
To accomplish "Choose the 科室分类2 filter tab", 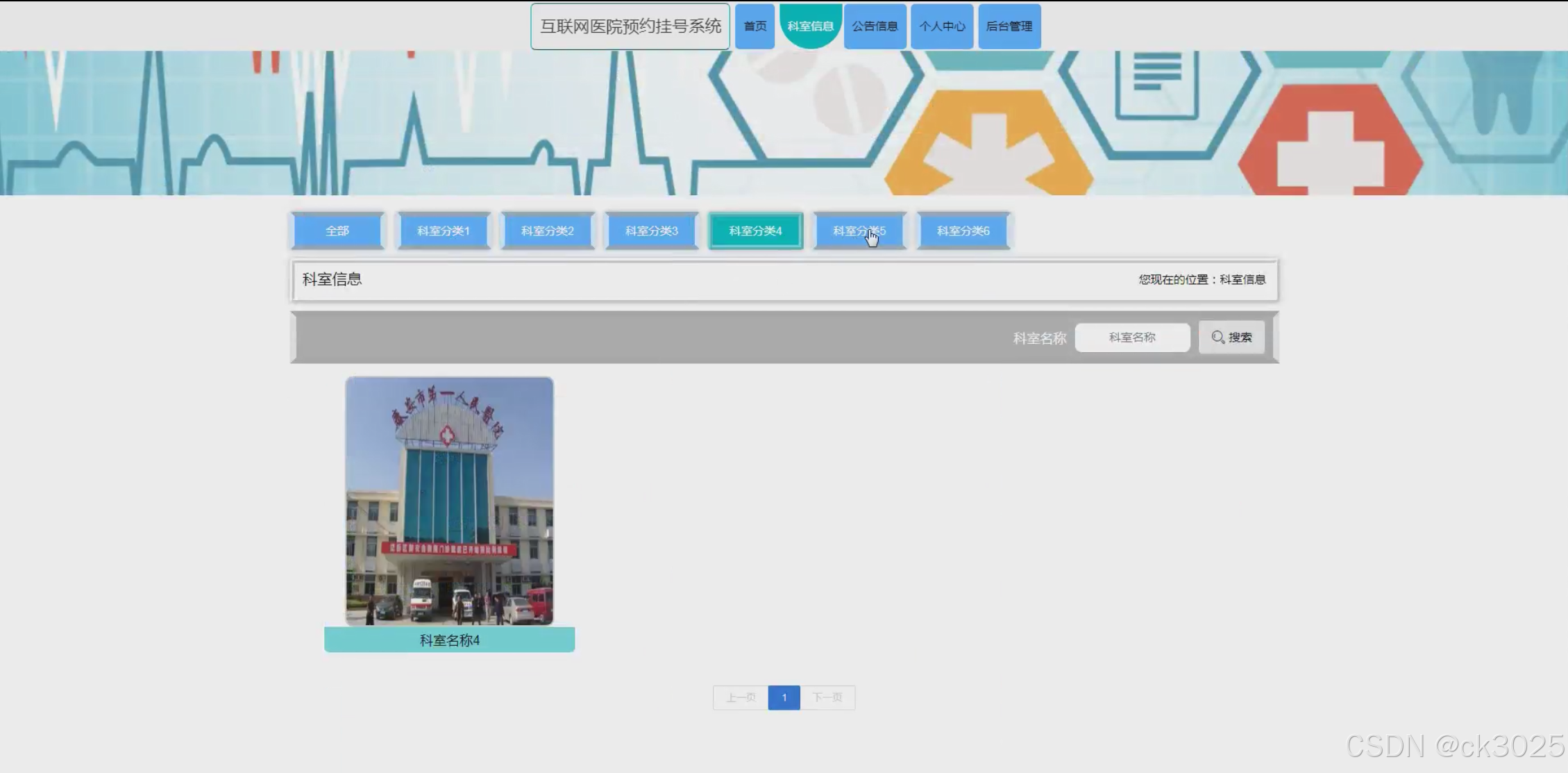I will click(x=548, y=231).
